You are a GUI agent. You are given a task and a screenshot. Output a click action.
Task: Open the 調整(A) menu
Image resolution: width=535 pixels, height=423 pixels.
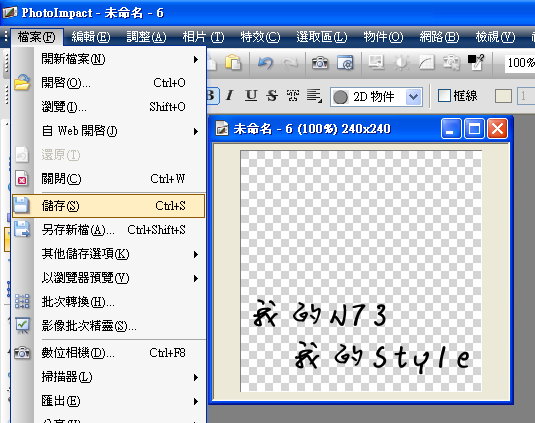coord(146,37)
